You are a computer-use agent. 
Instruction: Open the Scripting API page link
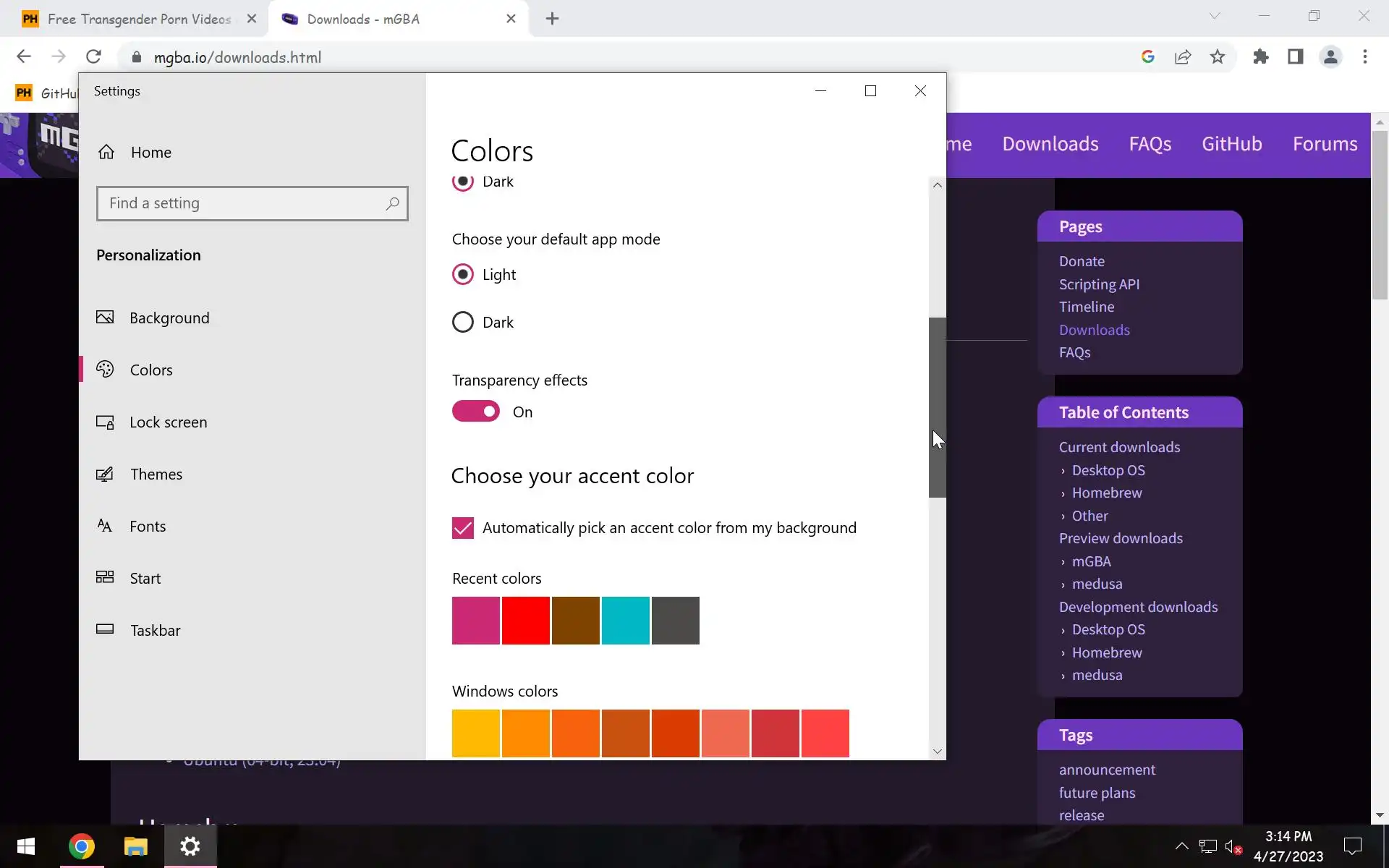1099,284
